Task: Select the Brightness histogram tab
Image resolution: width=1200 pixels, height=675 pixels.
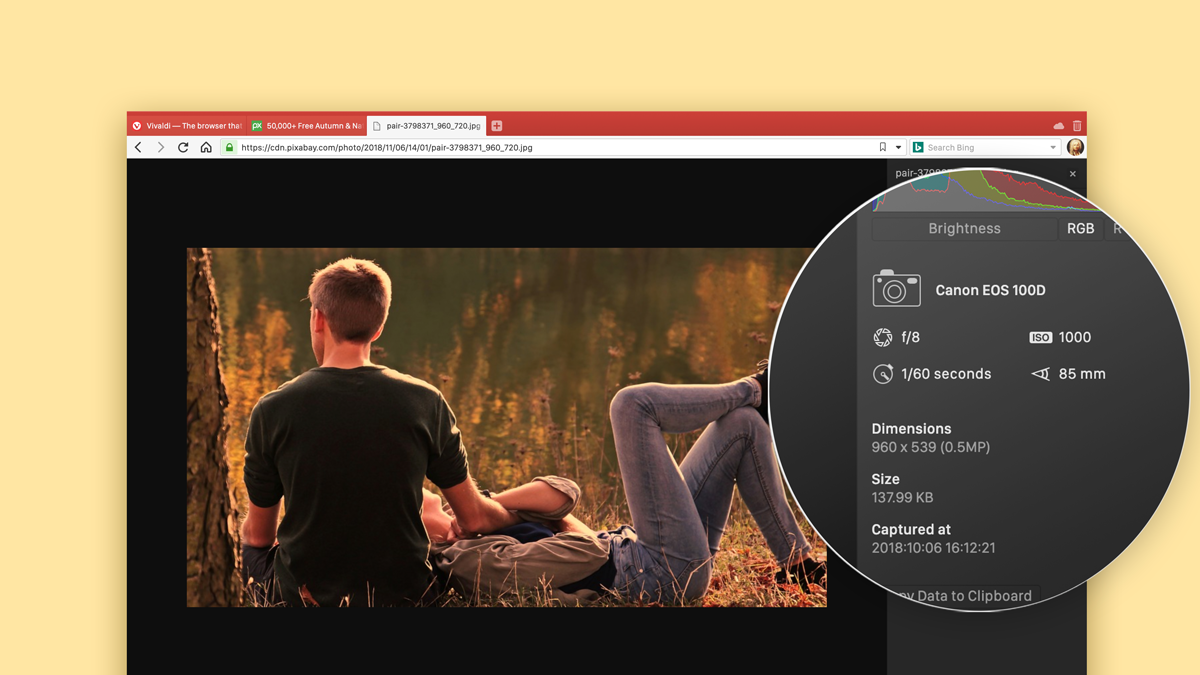Action: pyautogui.click(x=964, y=228)
